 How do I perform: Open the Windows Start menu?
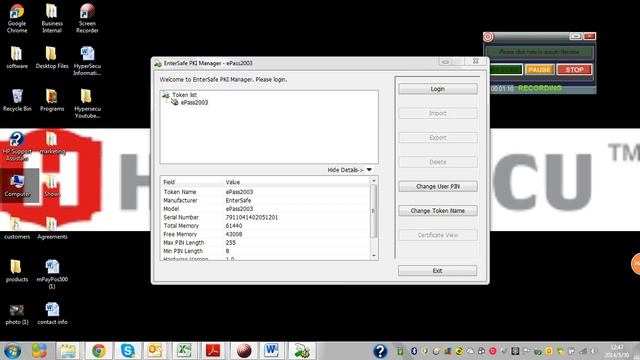12,351
